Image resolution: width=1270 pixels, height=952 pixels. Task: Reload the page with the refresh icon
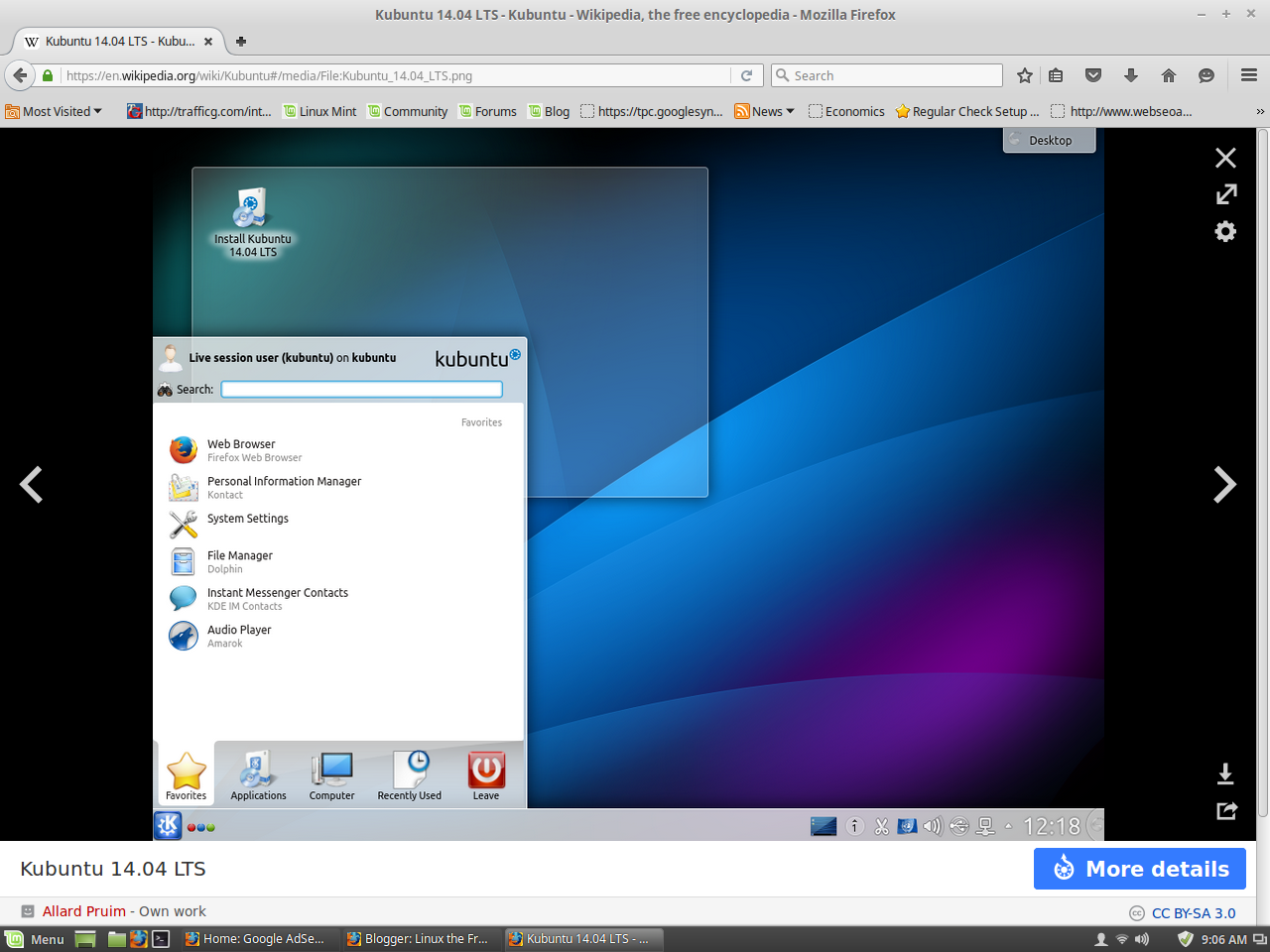pyautogui.click(x=746, y=75)
